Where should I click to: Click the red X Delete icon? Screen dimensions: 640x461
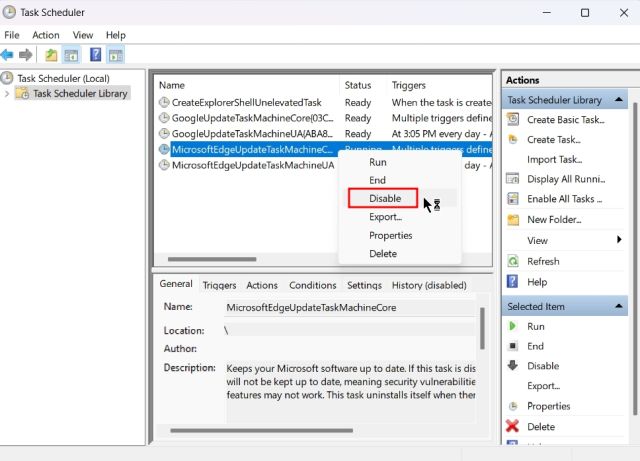pyautogui.click(x=512, y=426)
